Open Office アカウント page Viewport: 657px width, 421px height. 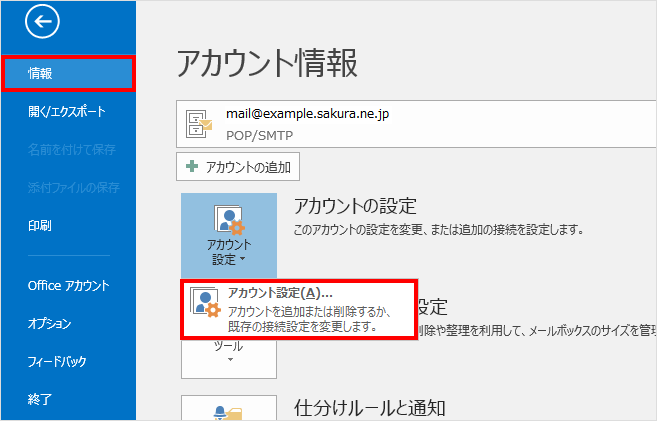(68, 285)
